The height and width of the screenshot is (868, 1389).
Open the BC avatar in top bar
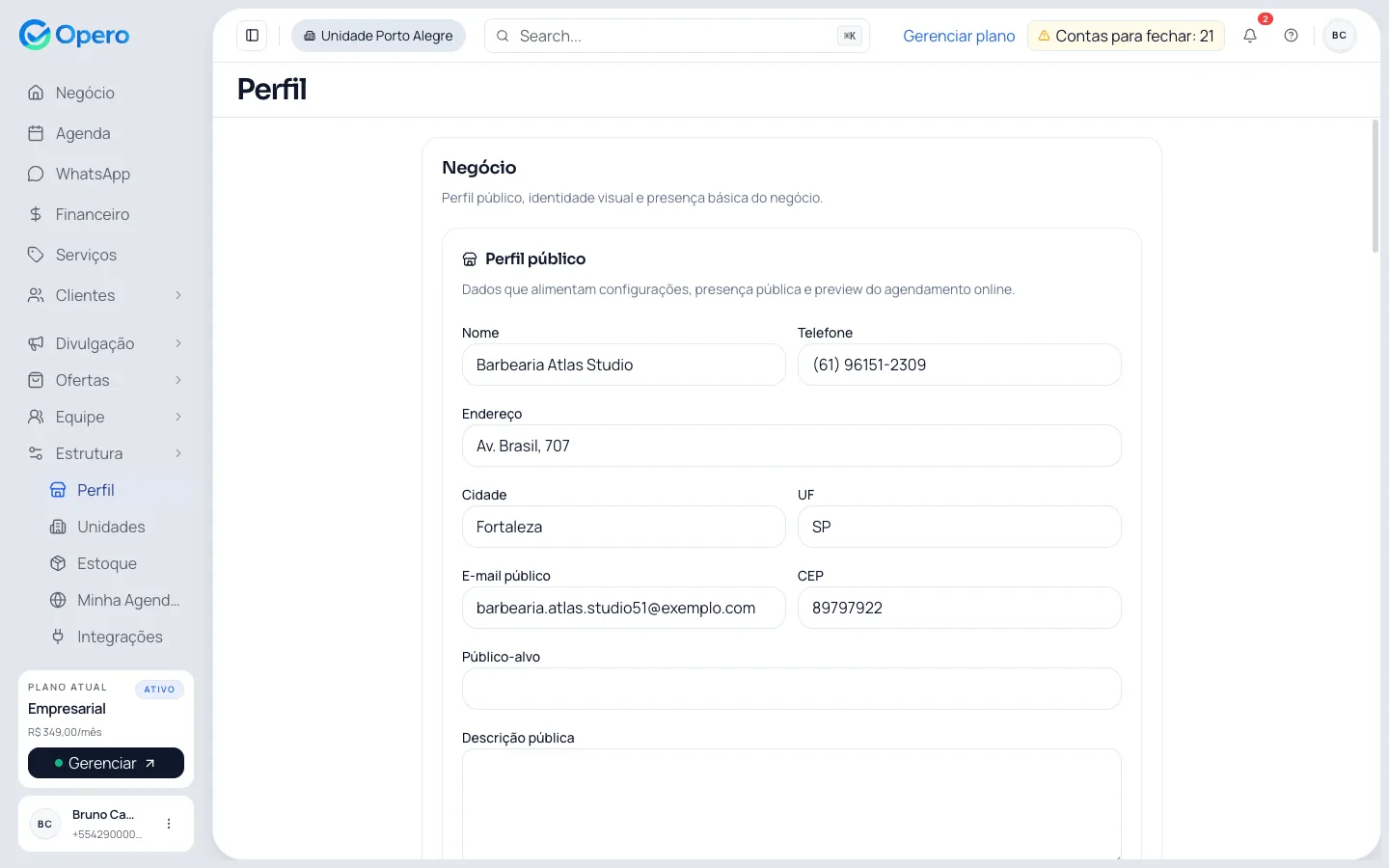1339,36
